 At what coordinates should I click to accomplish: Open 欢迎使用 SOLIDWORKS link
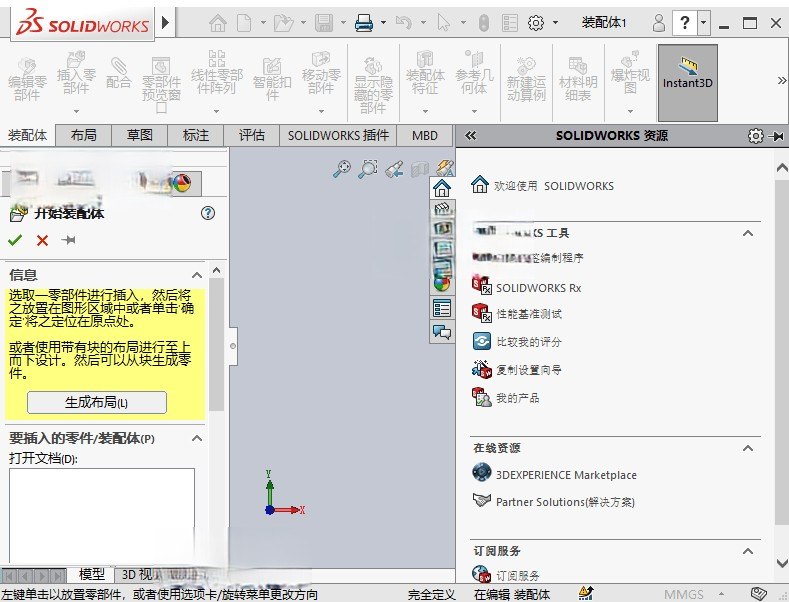tap(542, 186)
